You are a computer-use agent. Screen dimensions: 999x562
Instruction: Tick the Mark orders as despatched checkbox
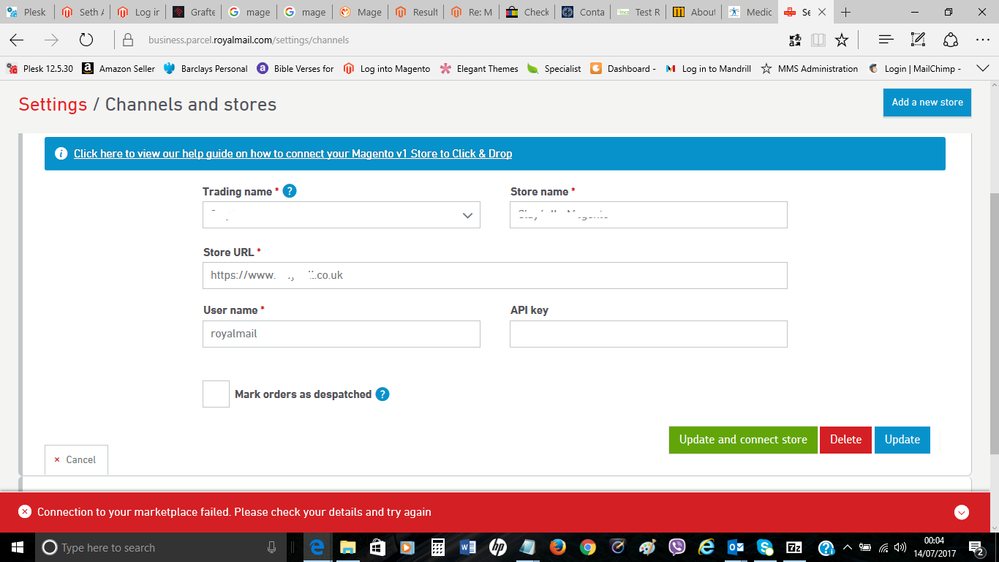coord(216,394)
